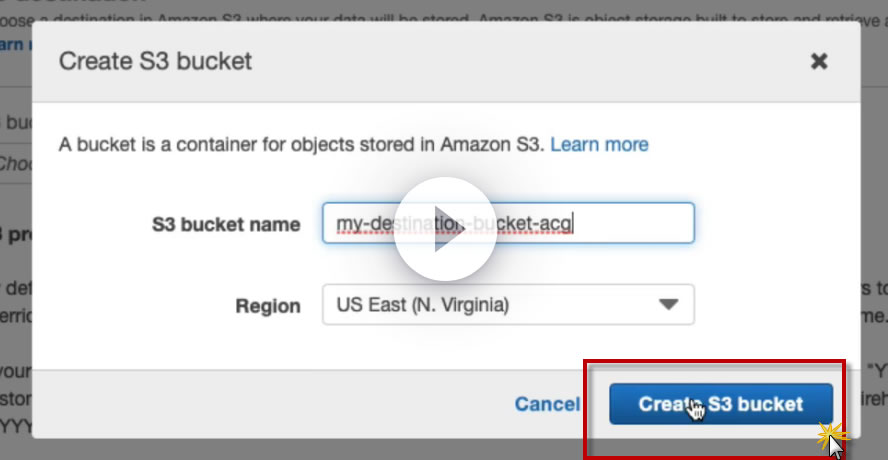This screenshot has height=460, width=888.
Task: Open the Learn more link about buckets
Action: tap(599, 144)
